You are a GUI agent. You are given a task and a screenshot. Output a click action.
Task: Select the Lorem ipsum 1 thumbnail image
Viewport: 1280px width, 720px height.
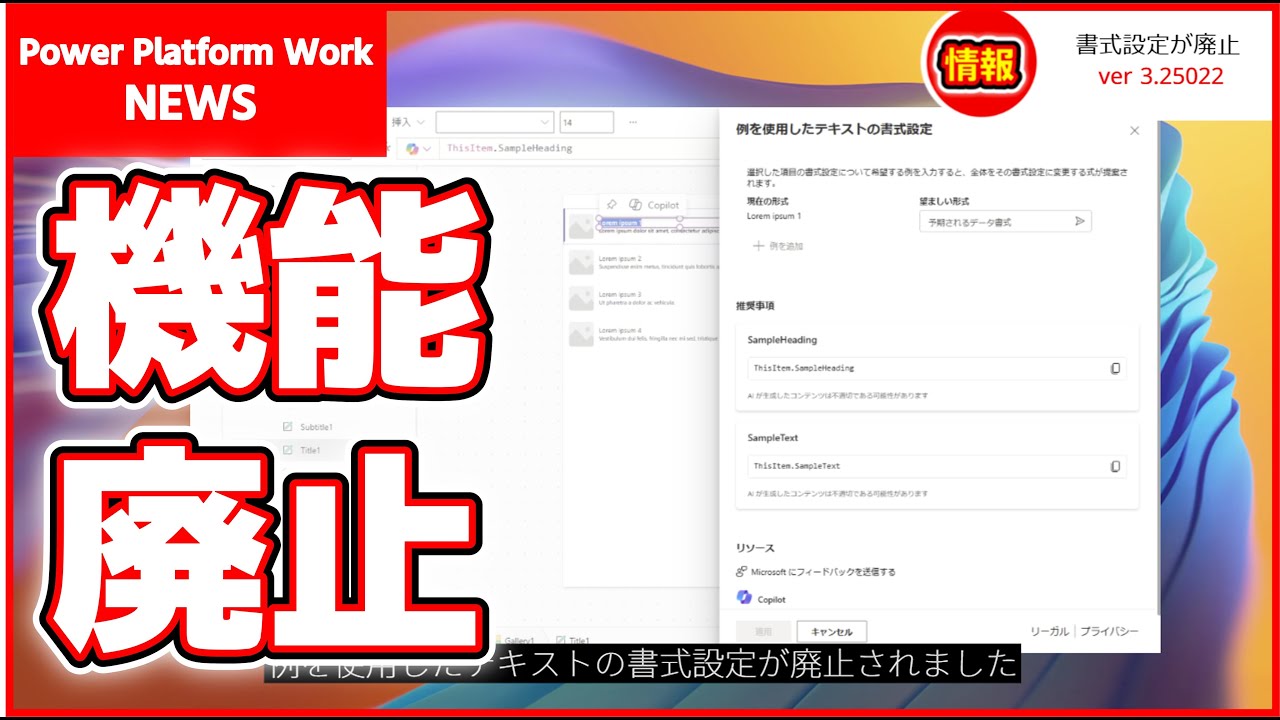pyautogui.click(x=581, y=227)
